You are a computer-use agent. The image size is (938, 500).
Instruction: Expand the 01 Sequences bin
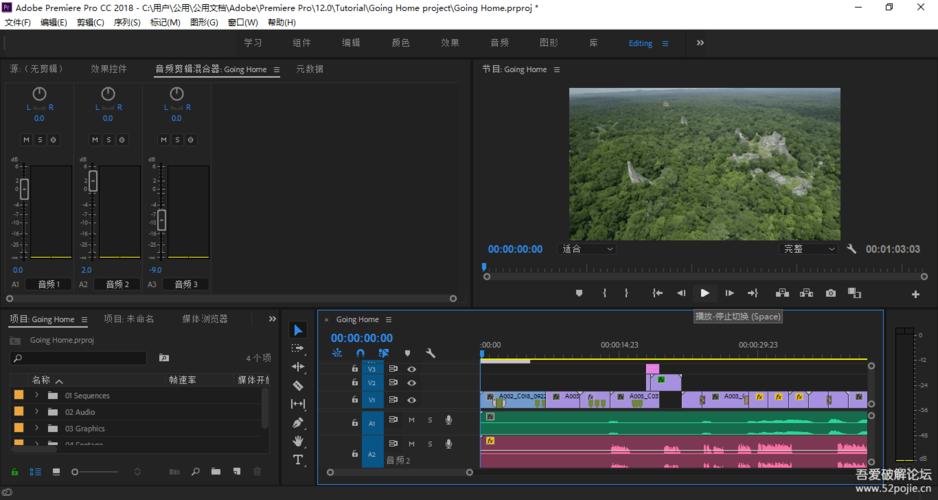[36, 395]
